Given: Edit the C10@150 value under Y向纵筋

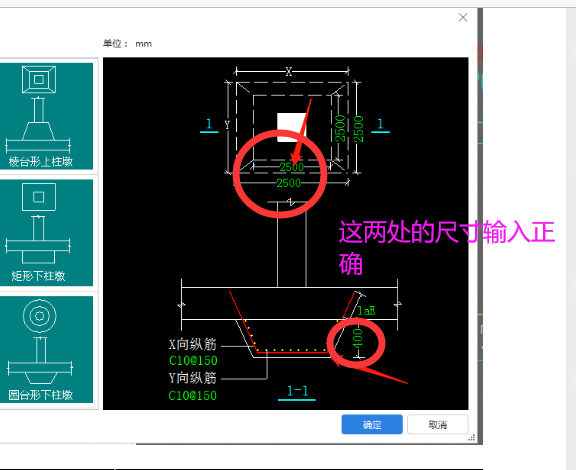Looking at the screenshot, I should [x=192, y=395].
